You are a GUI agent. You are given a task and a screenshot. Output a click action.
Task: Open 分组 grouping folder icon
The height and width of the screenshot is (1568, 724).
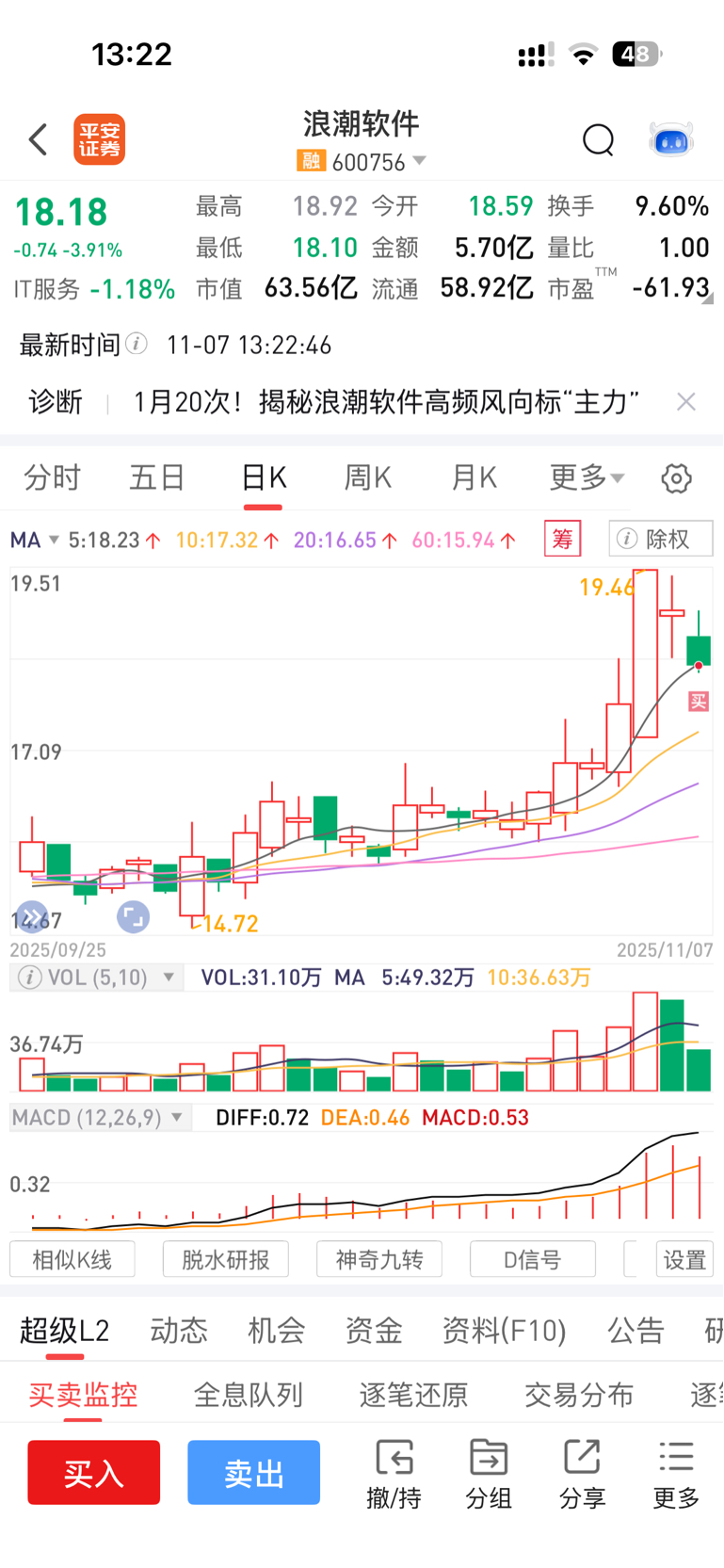(x=489, y=1474)
